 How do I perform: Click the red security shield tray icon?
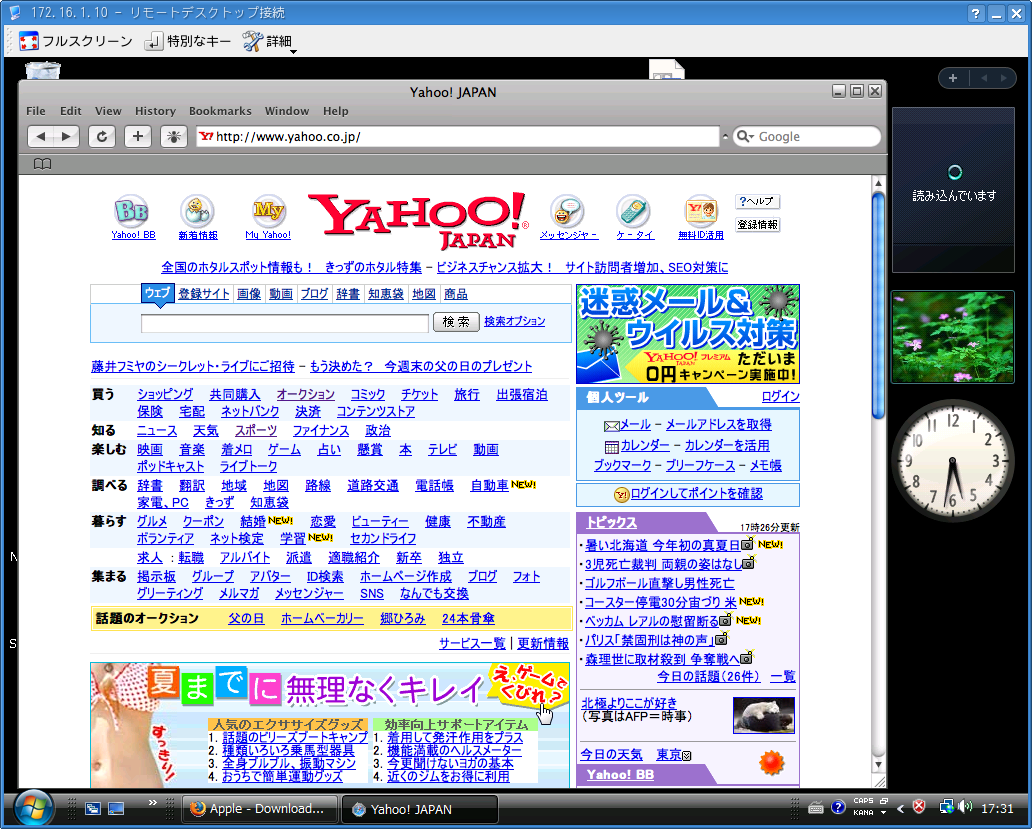919,807
